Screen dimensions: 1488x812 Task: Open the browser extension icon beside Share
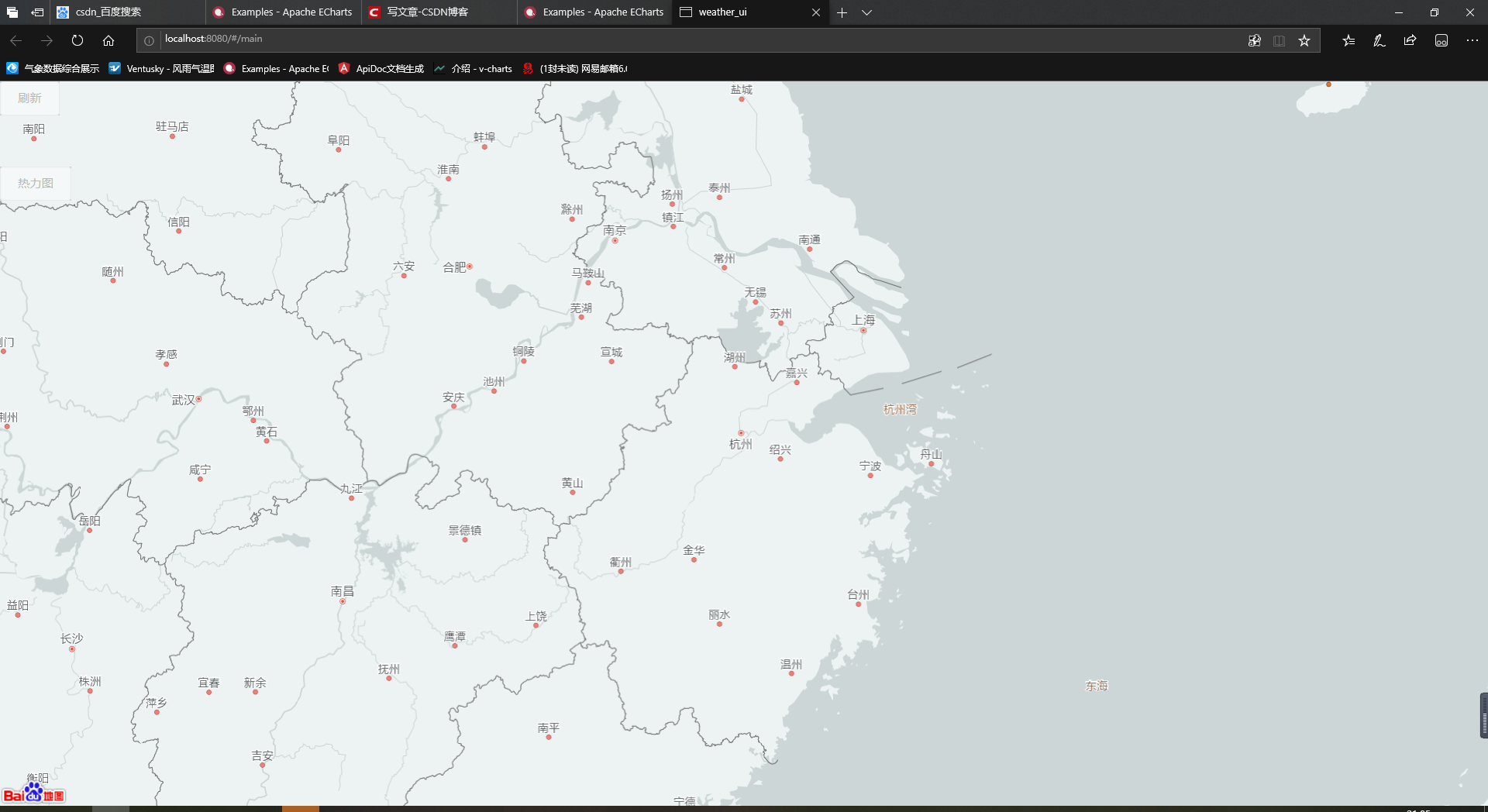coord(1441,40)
